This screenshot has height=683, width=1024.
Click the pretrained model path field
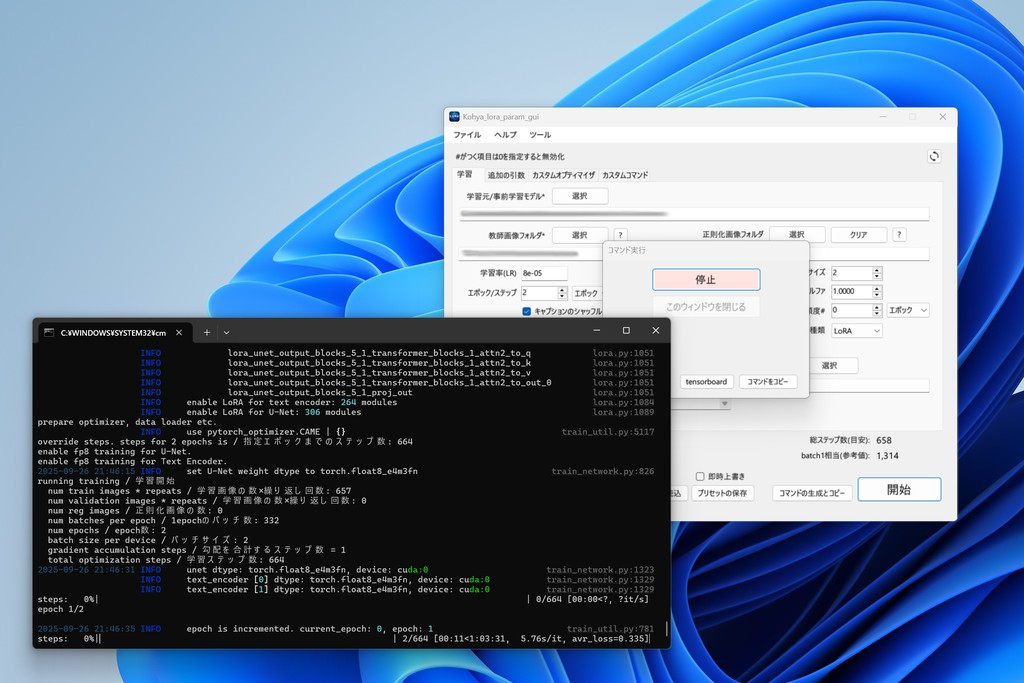pos(694,214)
